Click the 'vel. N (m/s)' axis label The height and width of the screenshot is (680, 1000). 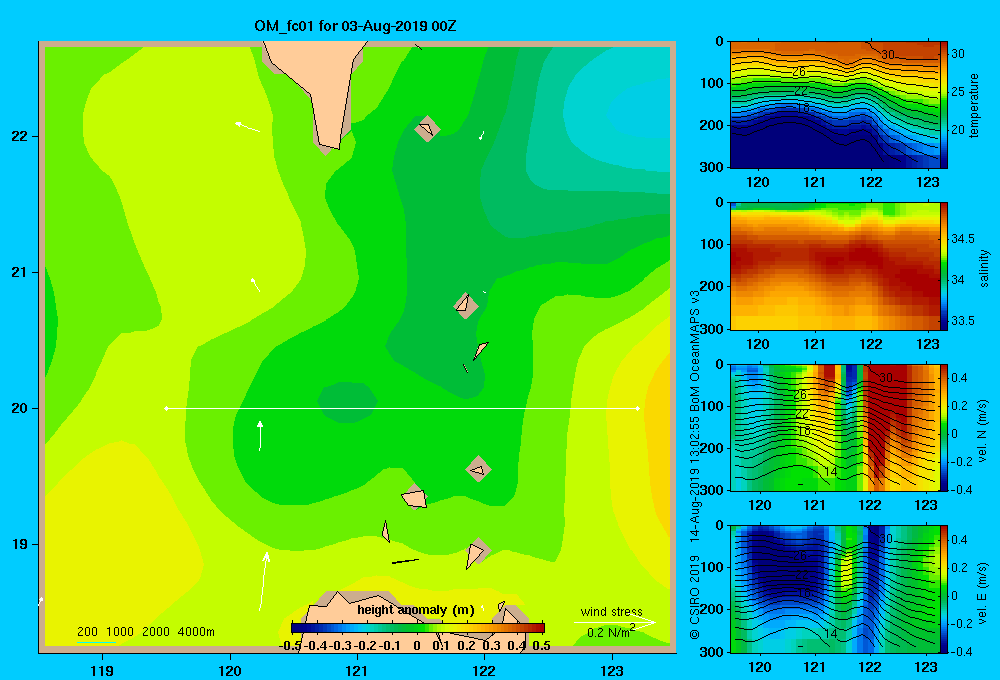pyautogui.click(x=982, y=431)
